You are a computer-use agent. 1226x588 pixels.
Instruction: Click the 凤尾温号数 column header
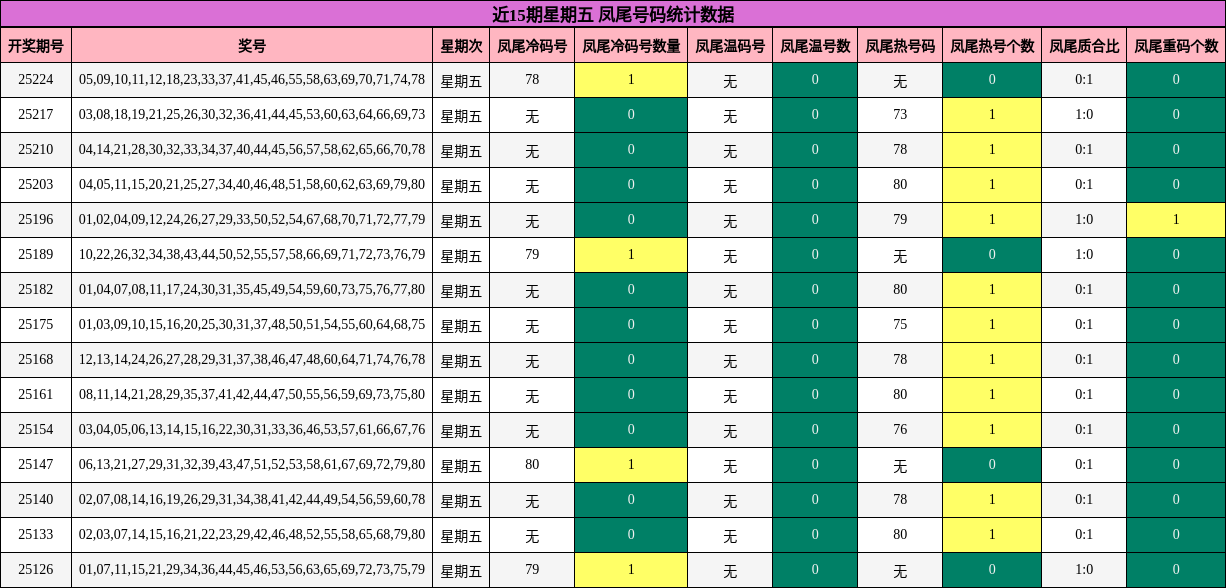point(815,45)
